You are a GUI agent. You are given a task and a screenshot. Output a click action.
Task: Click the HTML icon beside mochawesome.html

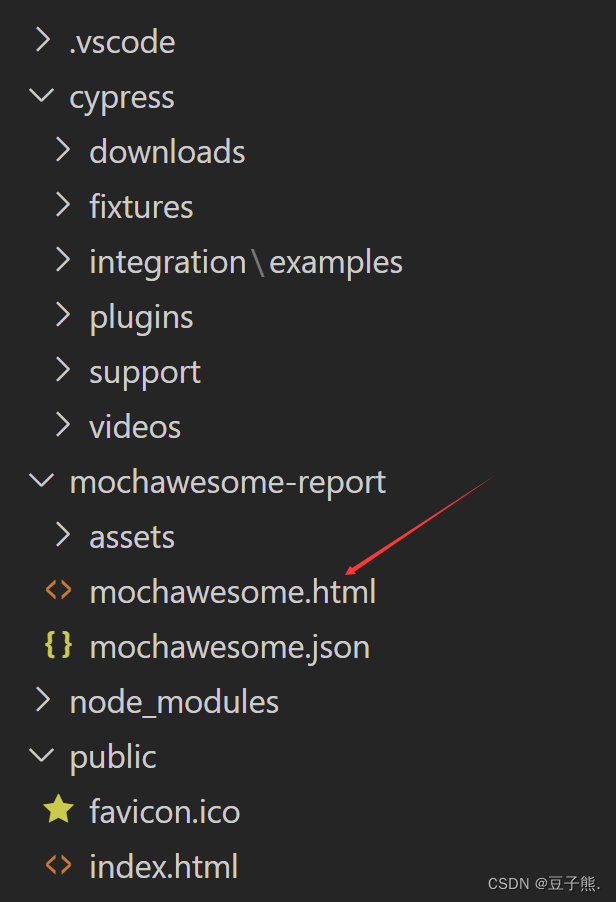point(59,590)
